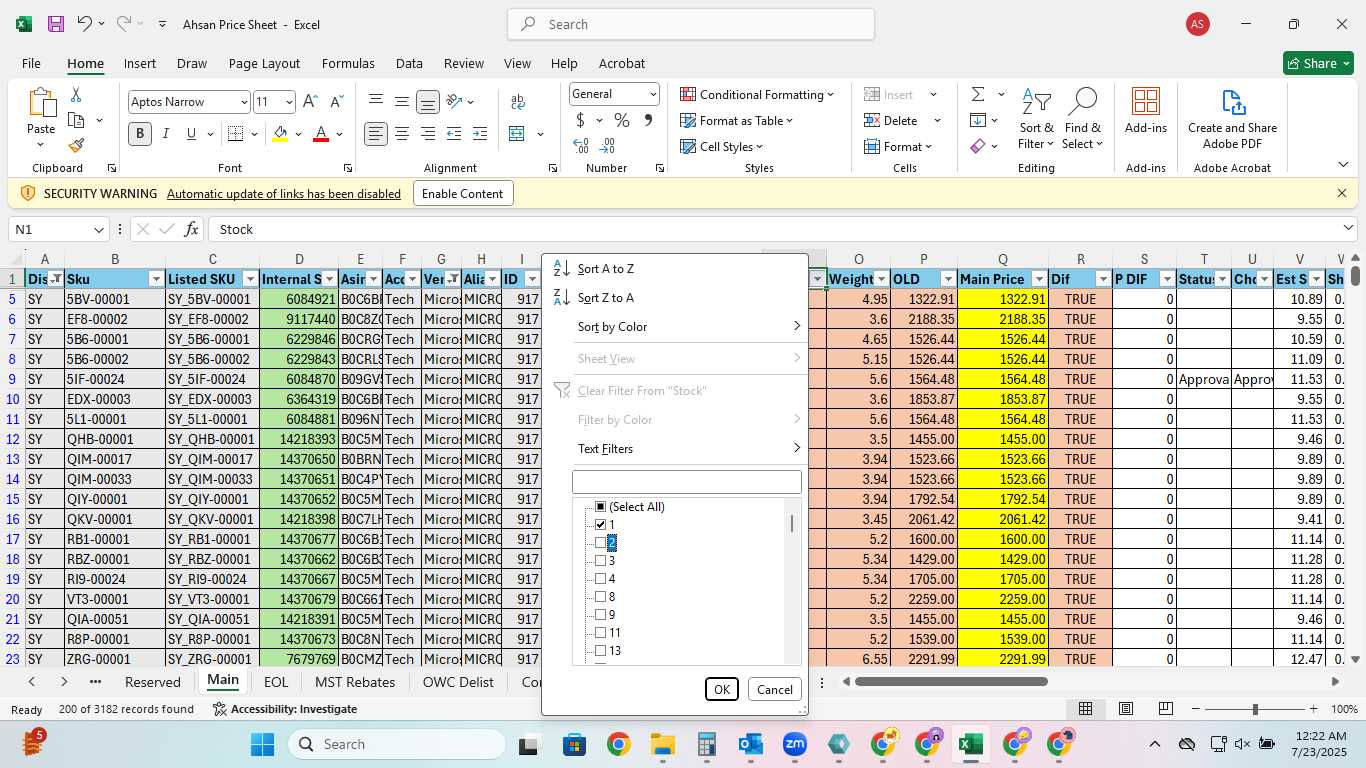The width and height of the screenshot is (1366, 768).
Task: Click the Comma Style icon
Action: 648,120
